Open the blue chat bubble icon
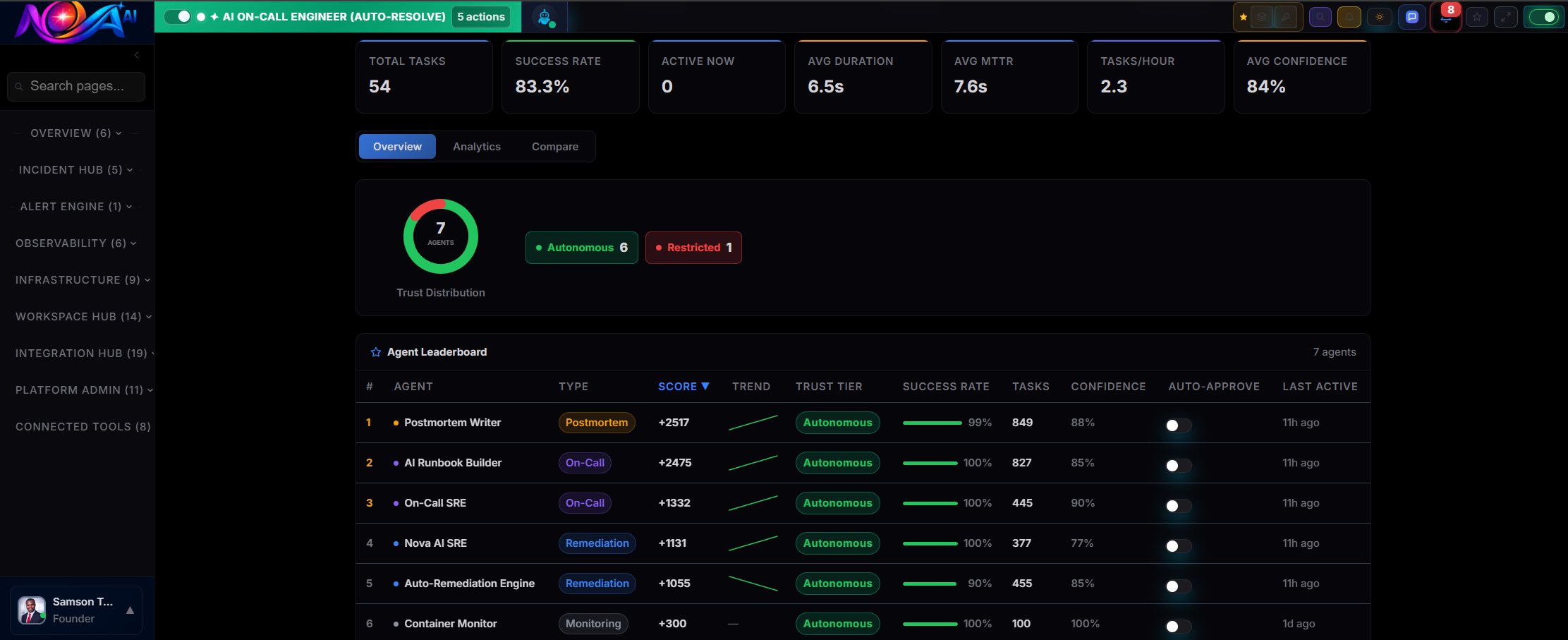The width and height of the screenshot is (1568, 640). tap(1412, 17)
